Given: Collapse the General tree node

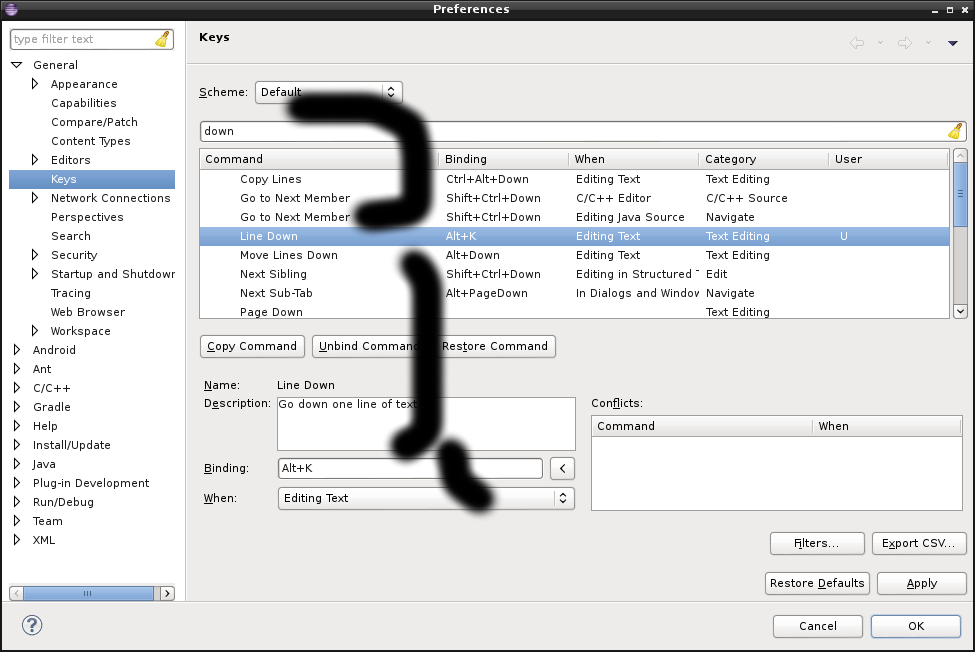Looking at the screenshot, I should click(17, 65).
